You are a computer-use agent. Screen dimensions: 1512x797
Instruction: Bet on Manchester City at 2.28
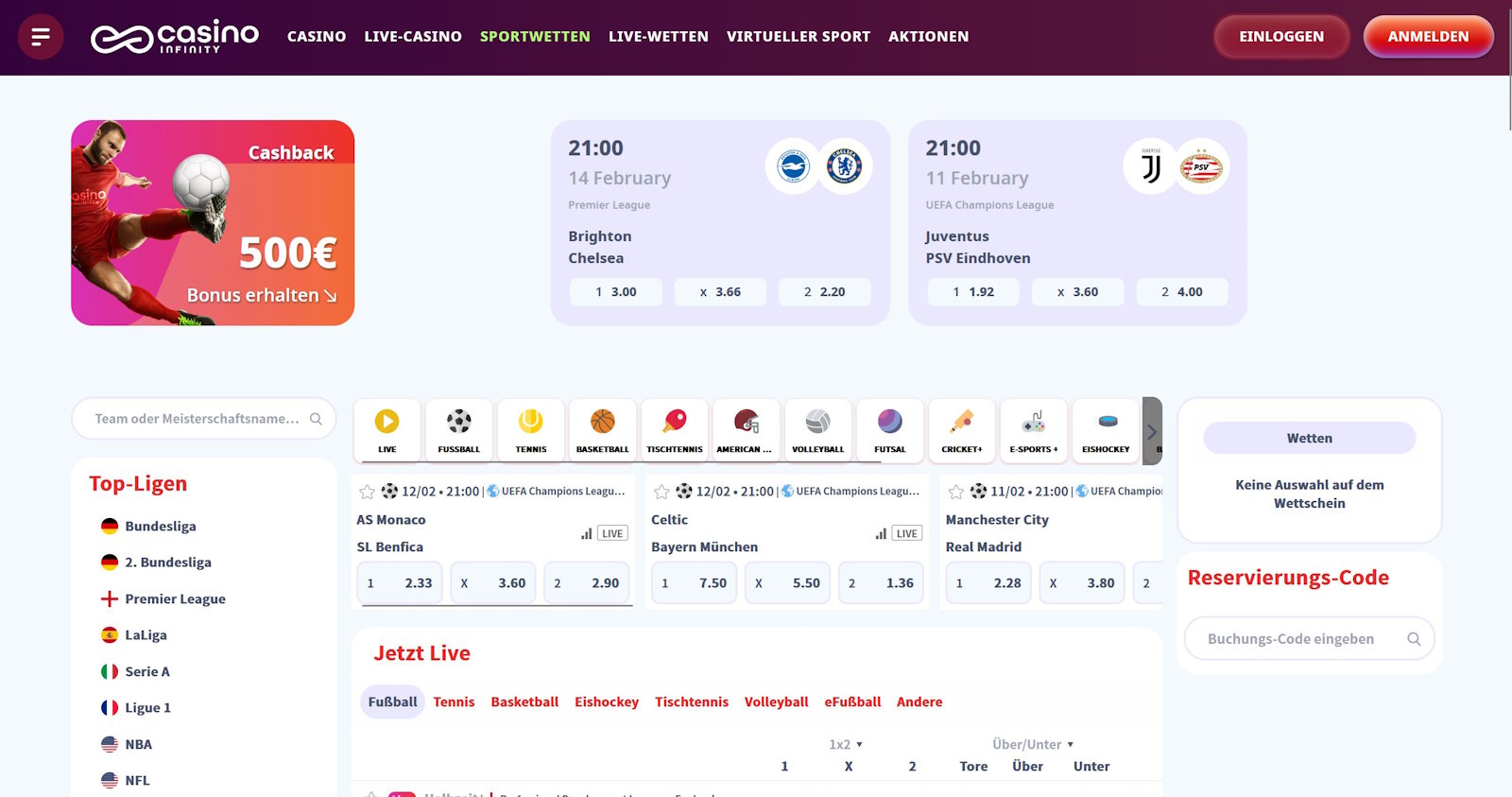coord(988,583)
